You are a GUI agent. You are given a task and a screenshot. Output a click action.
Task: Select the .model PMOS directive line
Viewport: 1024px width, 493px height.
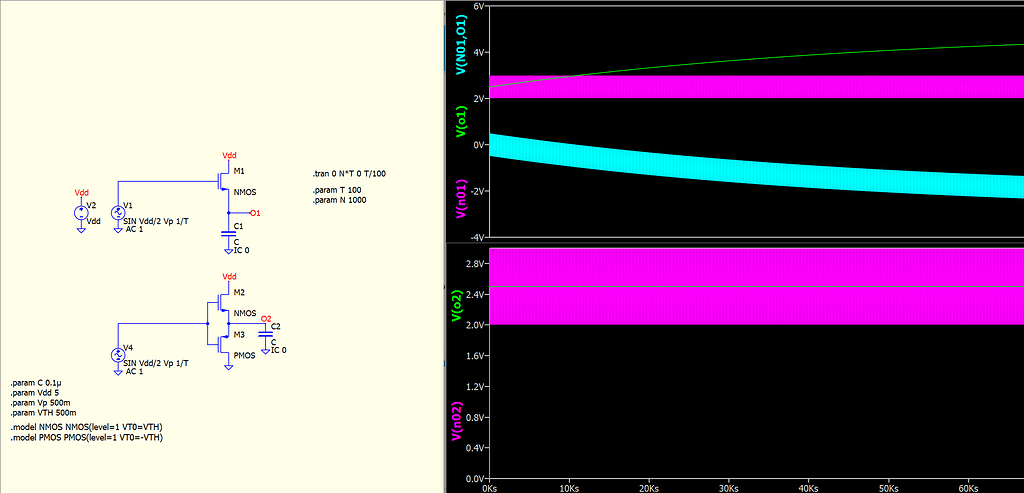coord(86,438)
